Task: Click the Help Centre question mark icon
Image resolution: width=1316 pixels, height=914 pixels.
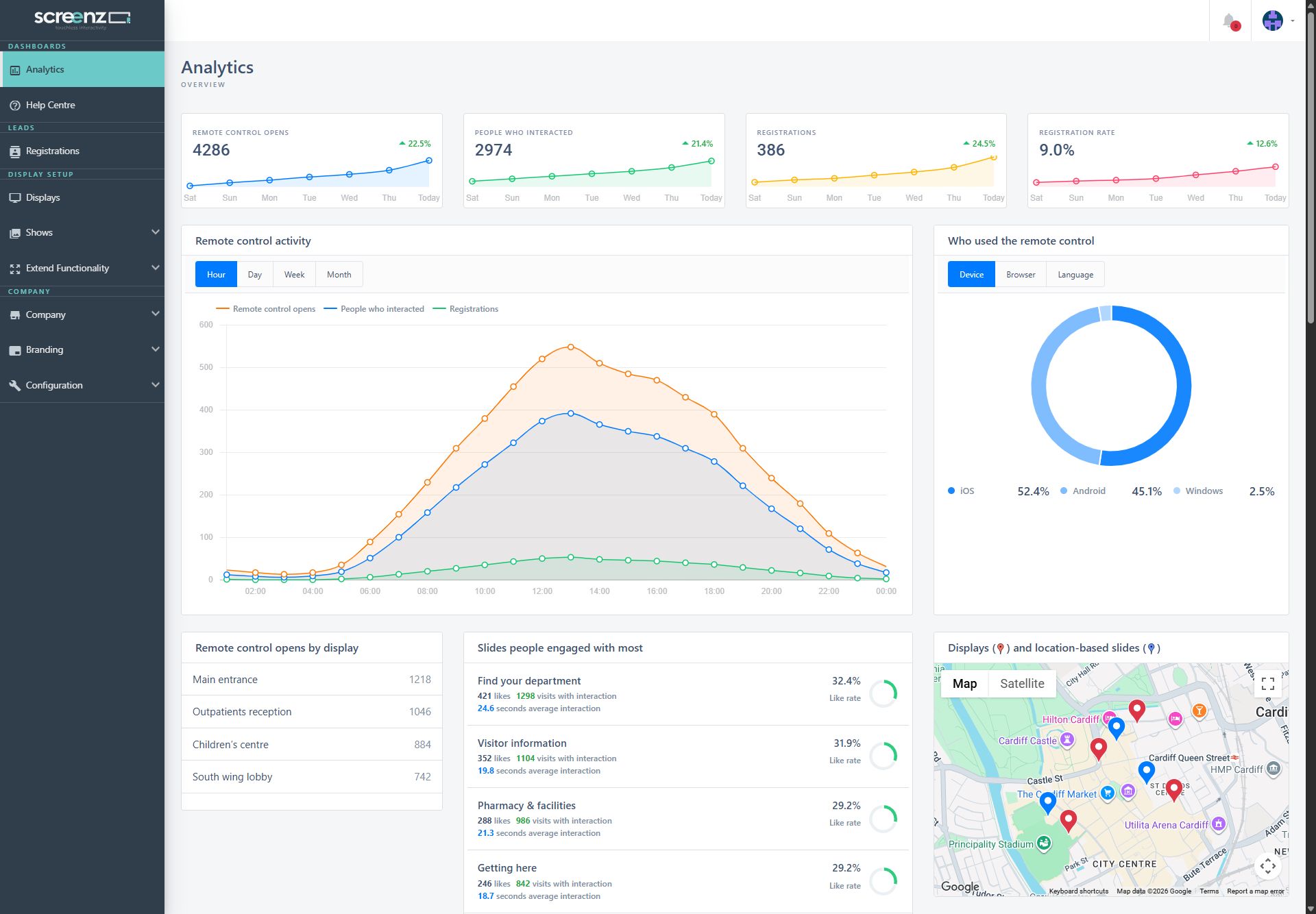Action: point(15,105)
